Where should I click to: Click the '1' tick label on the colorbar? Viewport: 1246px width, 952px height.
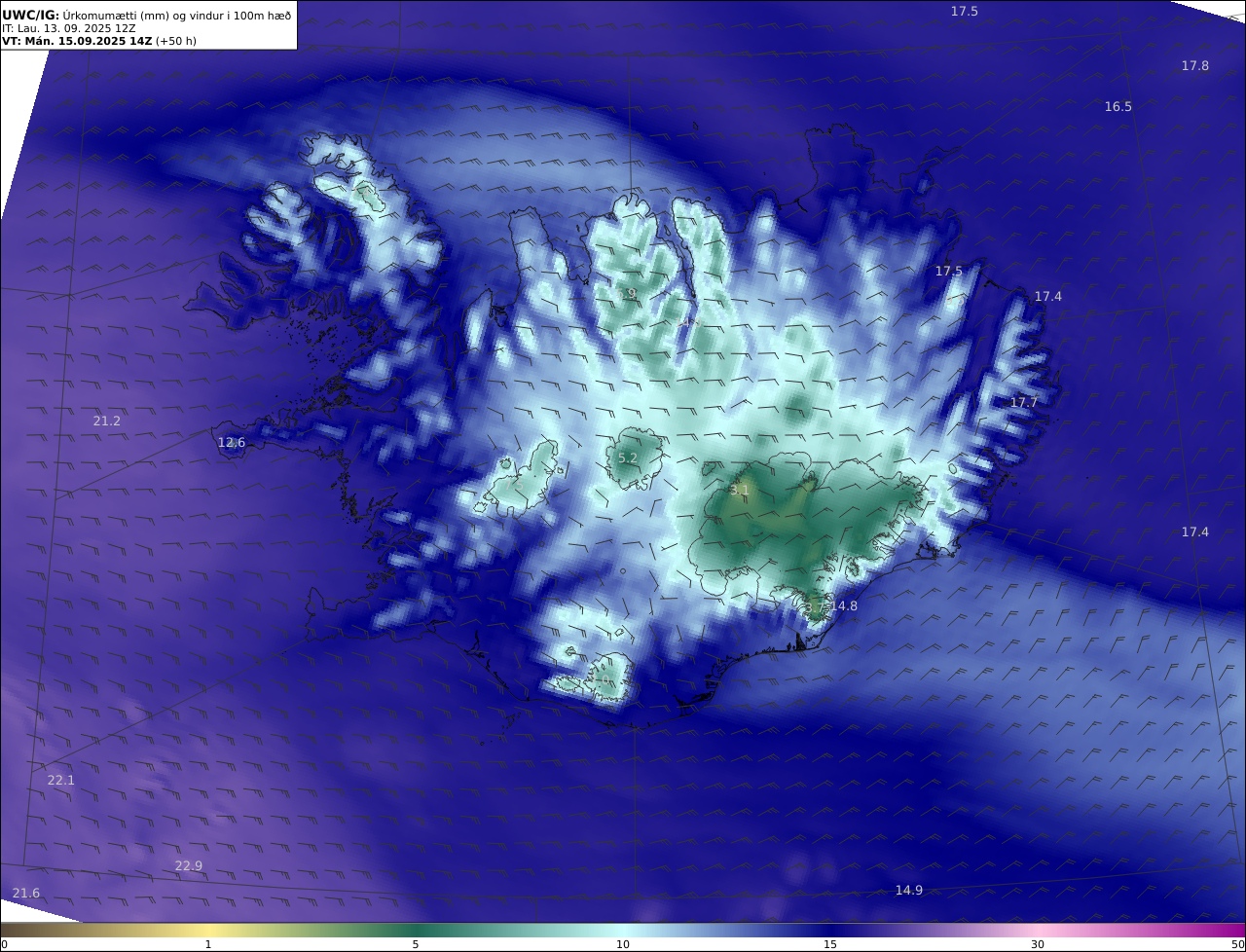(208, 945)
